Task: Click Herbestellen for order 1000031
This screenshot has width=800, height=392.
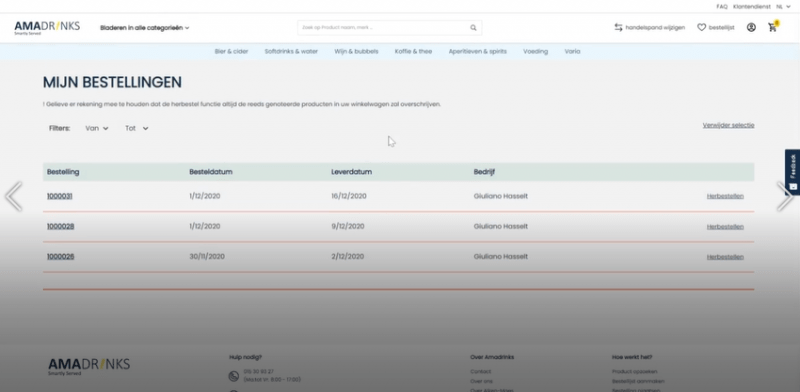Action: click(725, 196)
